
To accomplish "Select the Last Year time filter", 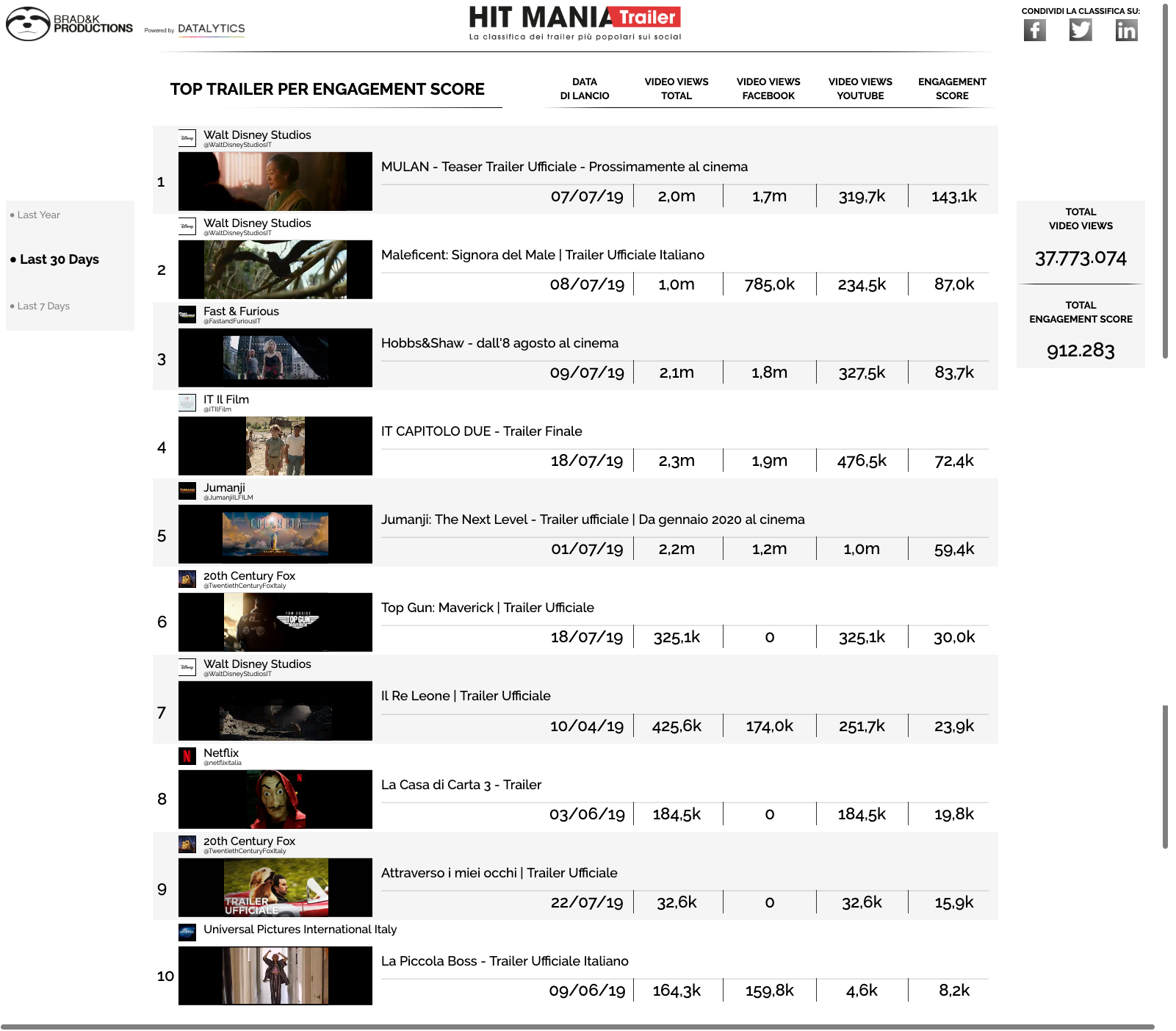I will pos(38,215).
